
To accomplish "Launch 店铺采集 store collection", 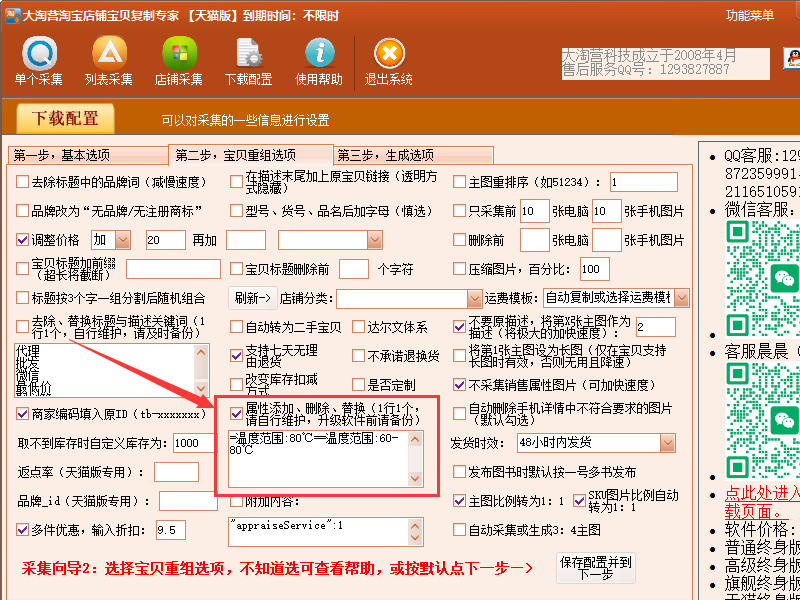I will coord(179,61).
